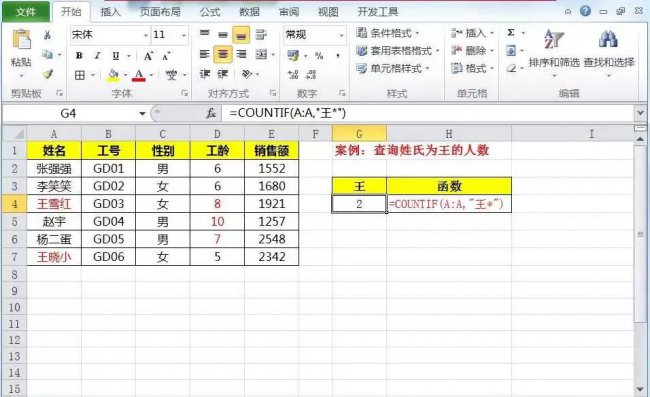Viewport: 650px width, 397px height.
Task: Click the accounting number format icon
Action: [293, 56]
